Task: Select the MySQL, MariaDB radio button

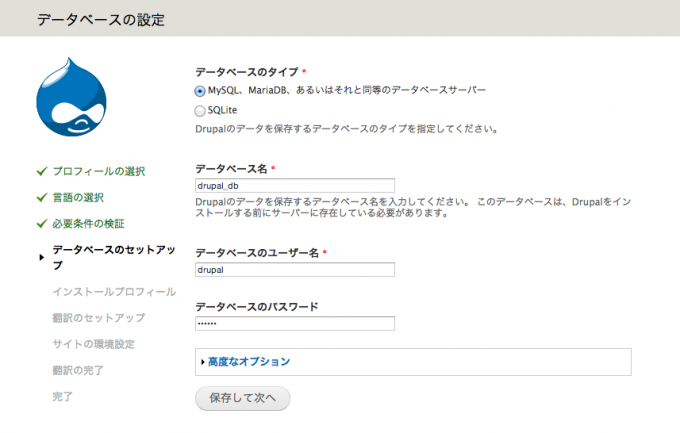Action: [200, 90]
